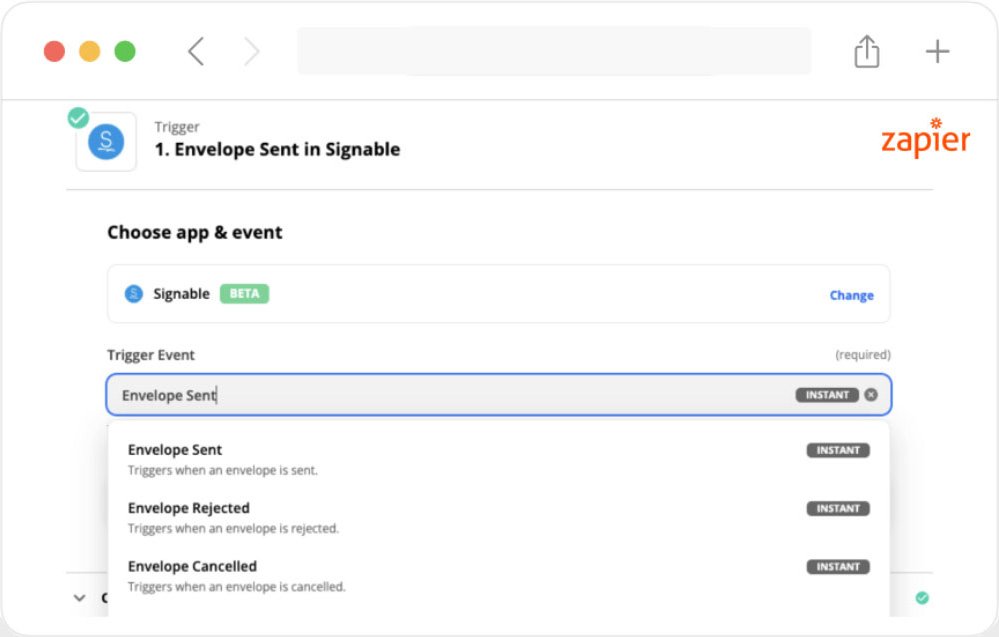Expand the collapsed section chevron at bottom
This screenshot has height=637, width=999.
[79, 598]
